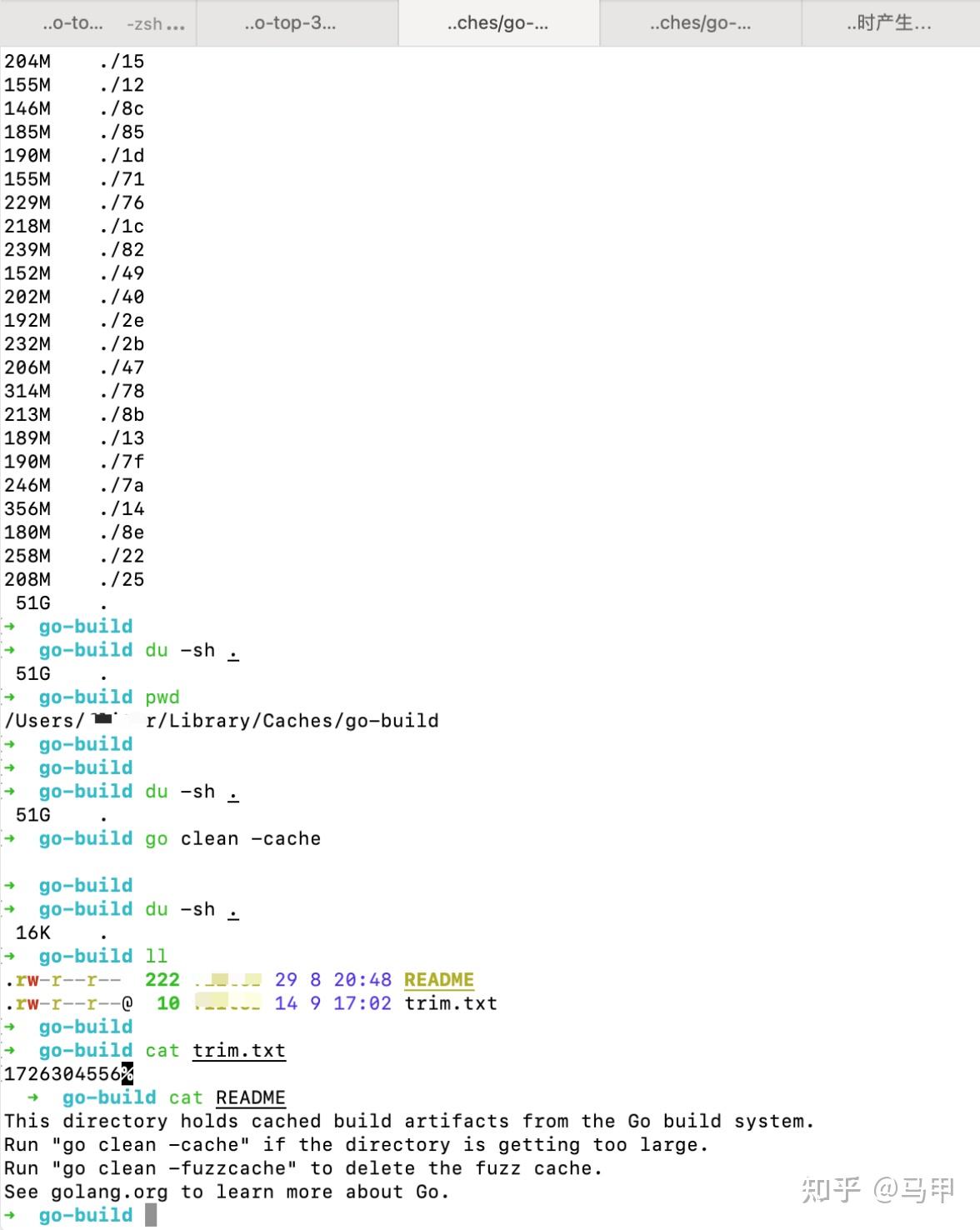The image size is (980, 1230).
Task: Select the 'go clean -cache' command line
Action: click(232, 839)
